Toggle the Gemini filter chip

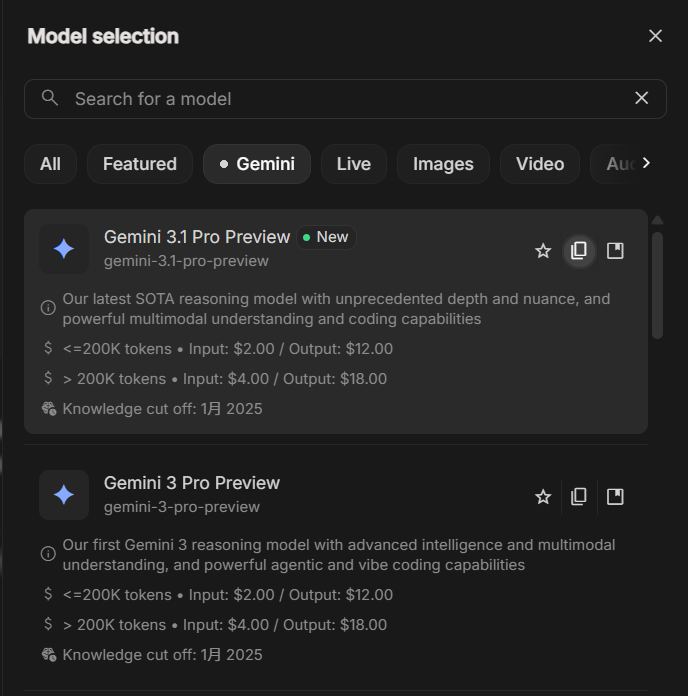pos(257,164)
